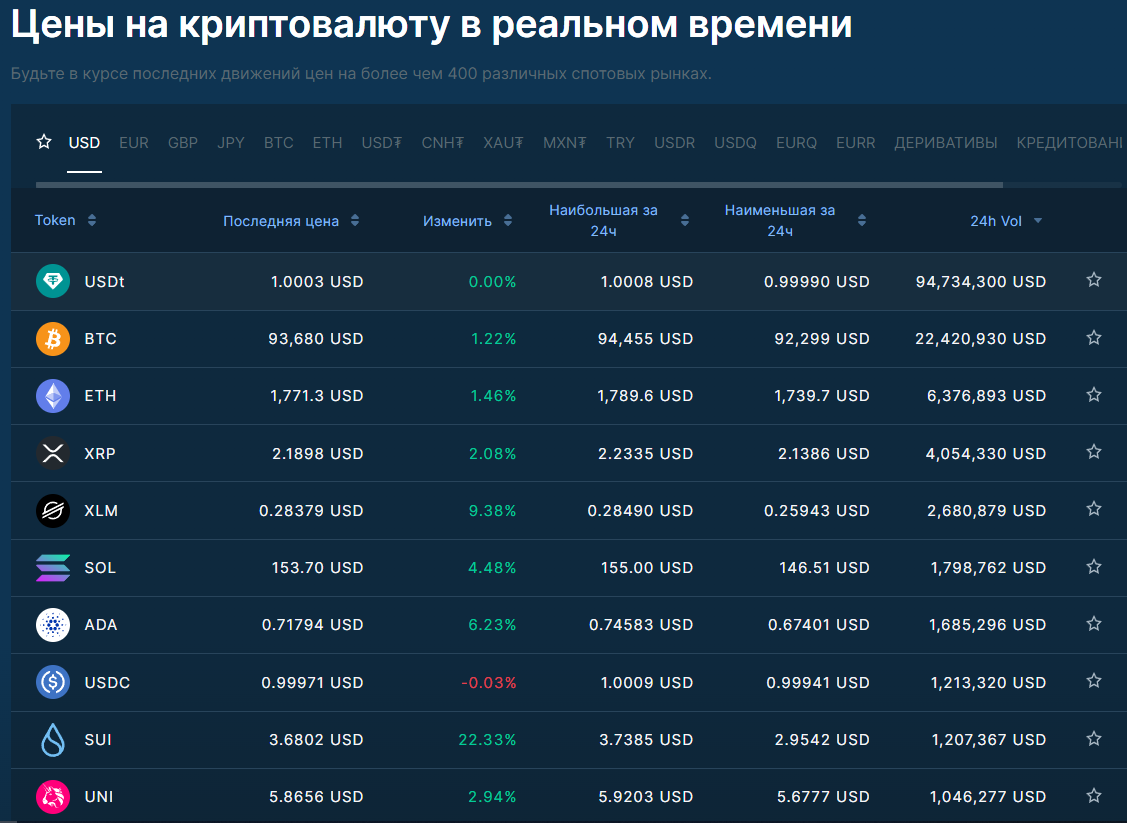Sort table by Token column

[65, 220]
